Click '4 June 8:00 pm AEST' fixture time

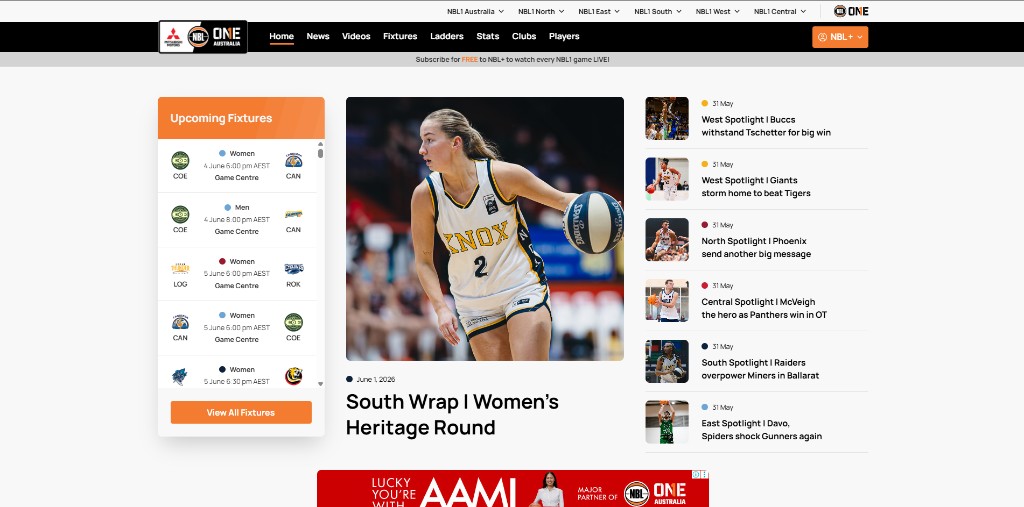[x=236, y=220]
